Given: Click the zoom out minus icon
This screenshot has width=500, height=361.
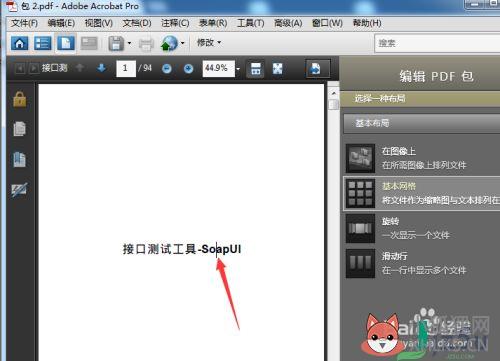Looking at the screenshot, I should pos(167,69).
